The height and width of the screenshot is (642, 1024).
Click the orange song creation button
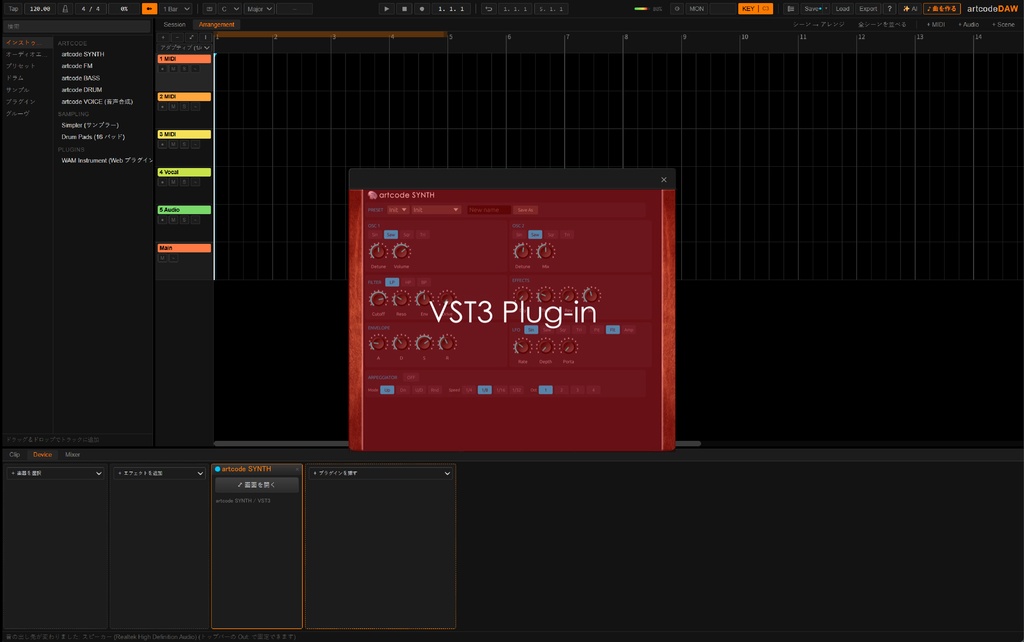click(941, 8)
